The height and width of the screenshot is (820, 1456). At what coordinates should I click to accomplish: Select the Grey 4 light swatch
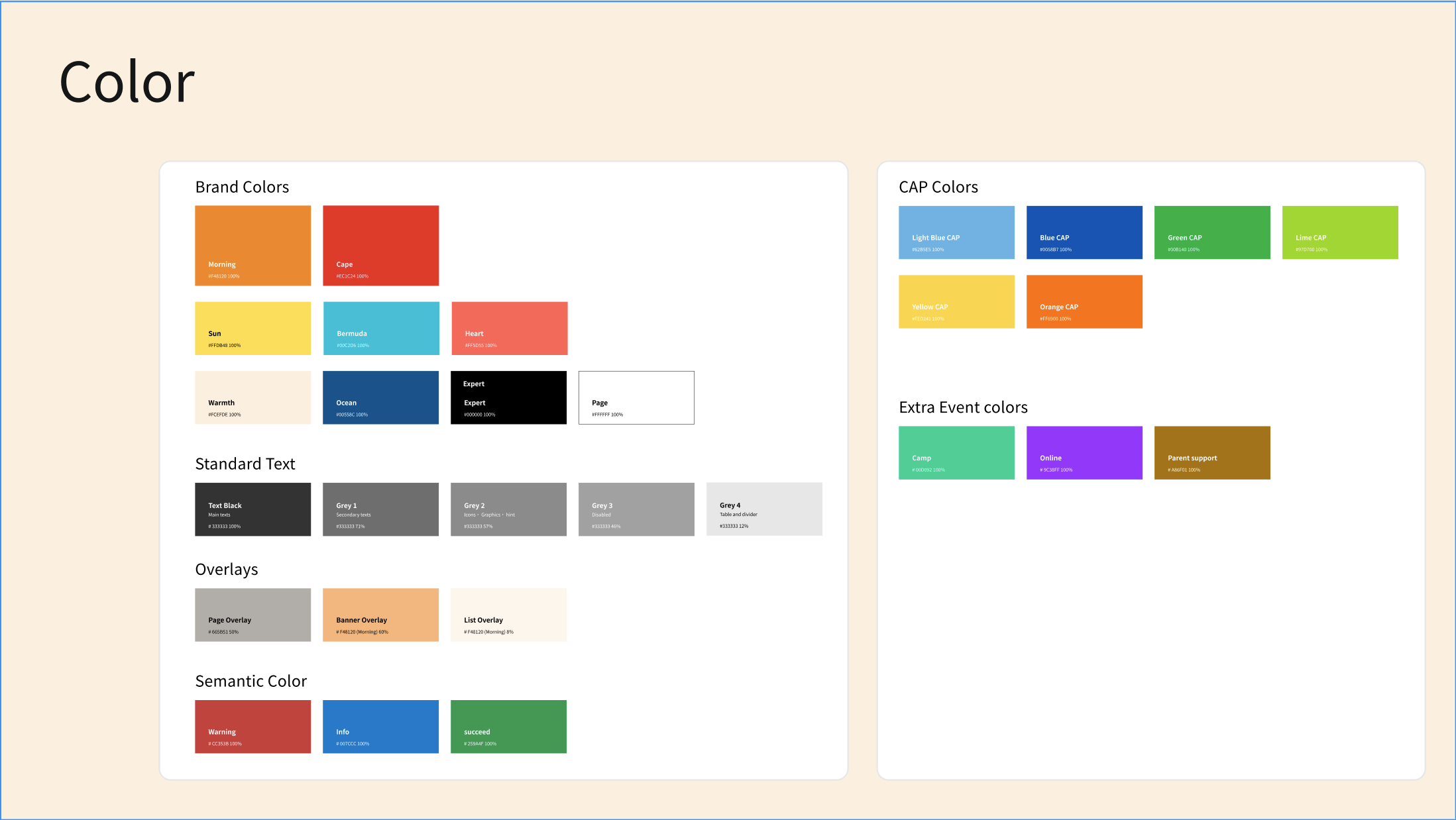pyautogui.click(x=764, y=509)
